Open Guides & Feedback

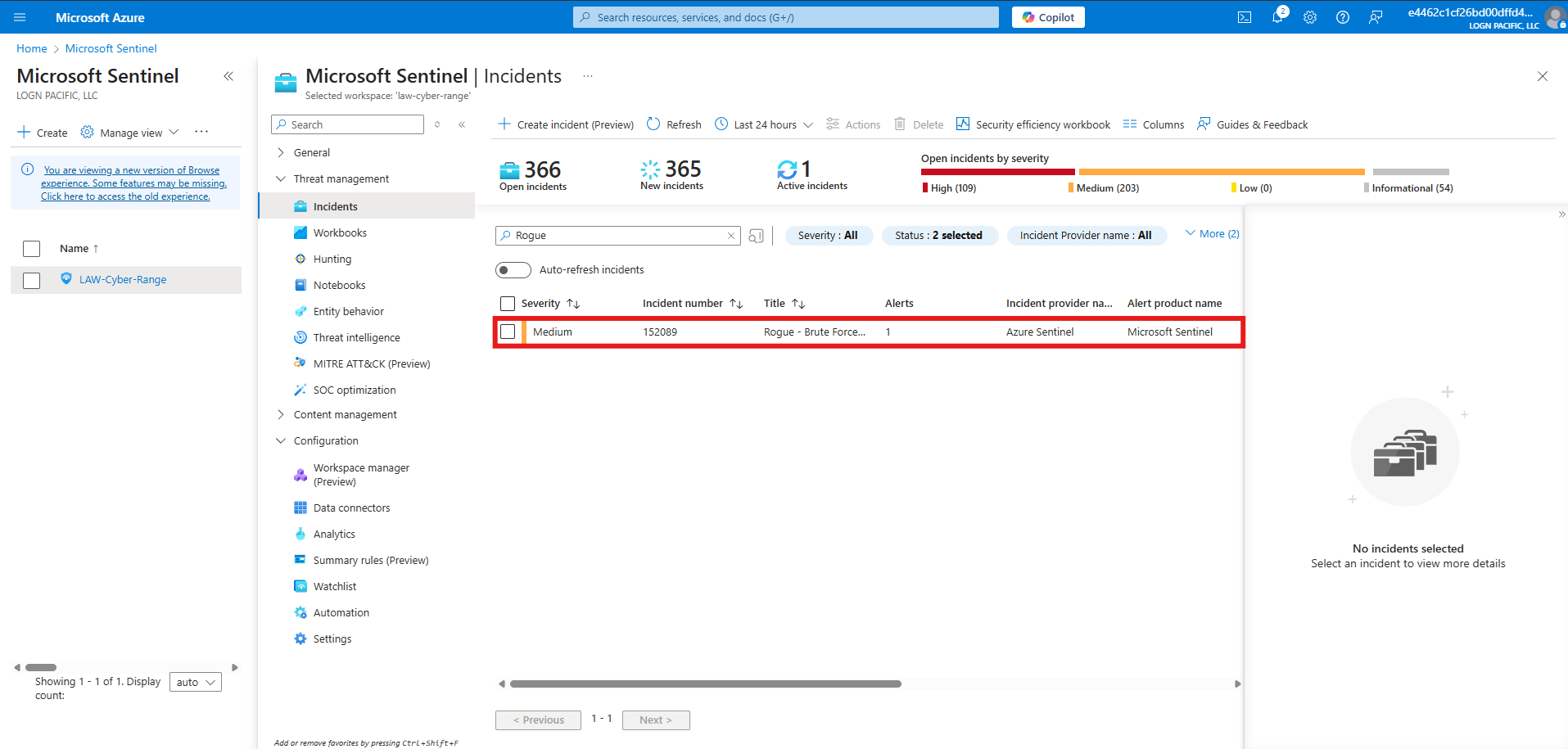(x=1253, y=124)
